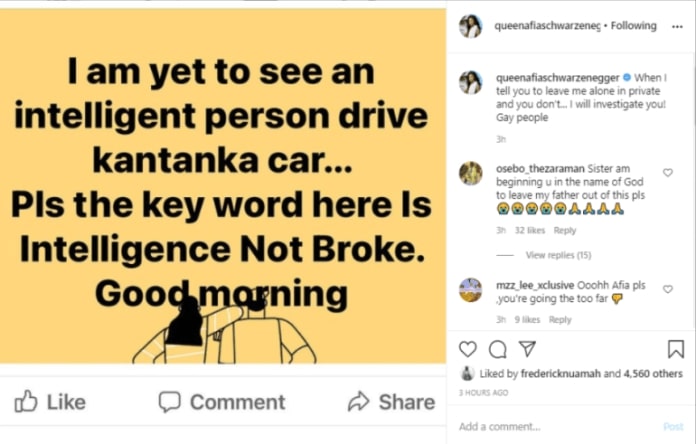696x444 pixels.
Task: Open mzz_lee_xclusive's profile avatar
Action: click(471, 290)
